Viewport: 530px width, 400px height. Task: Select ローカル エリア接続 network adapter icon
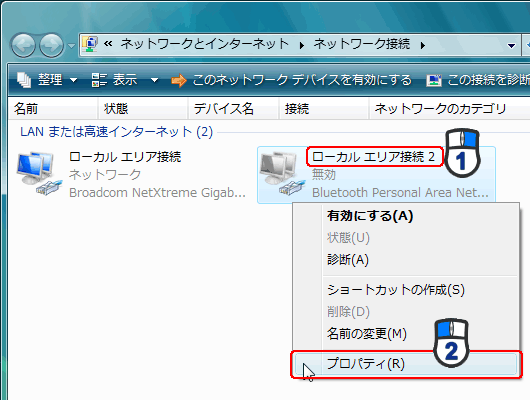click(39, 174)
